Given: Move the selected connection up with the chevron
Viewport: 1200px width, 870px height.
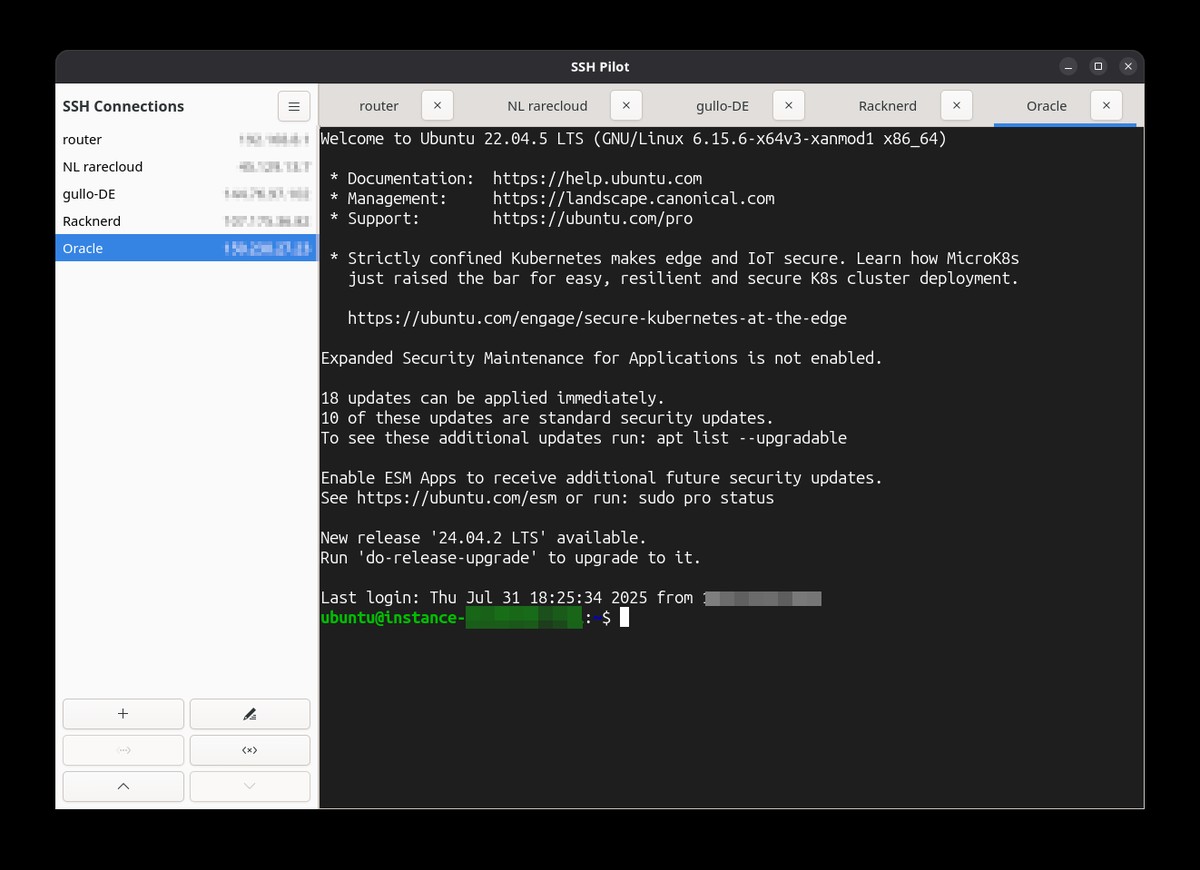Looking at the screenshot, I should coord(122,786).
